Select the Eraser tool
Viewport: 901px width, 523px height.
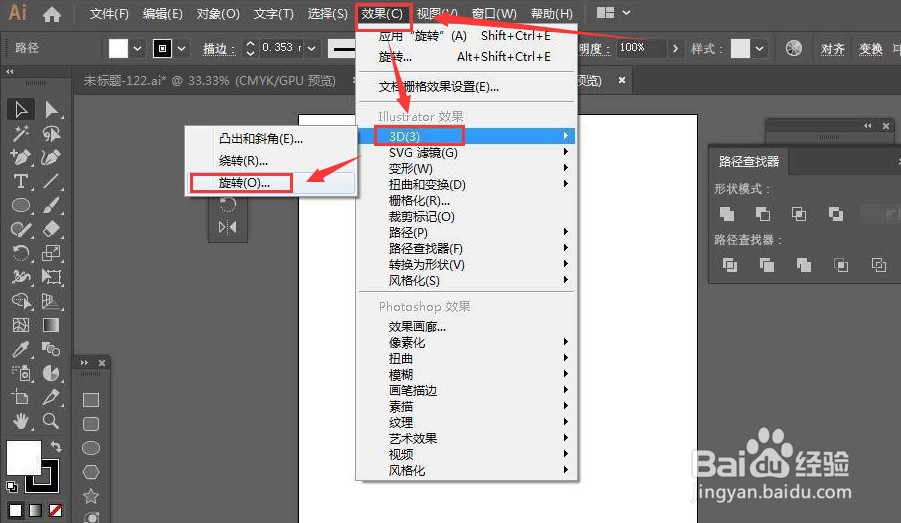pos(52,229)
